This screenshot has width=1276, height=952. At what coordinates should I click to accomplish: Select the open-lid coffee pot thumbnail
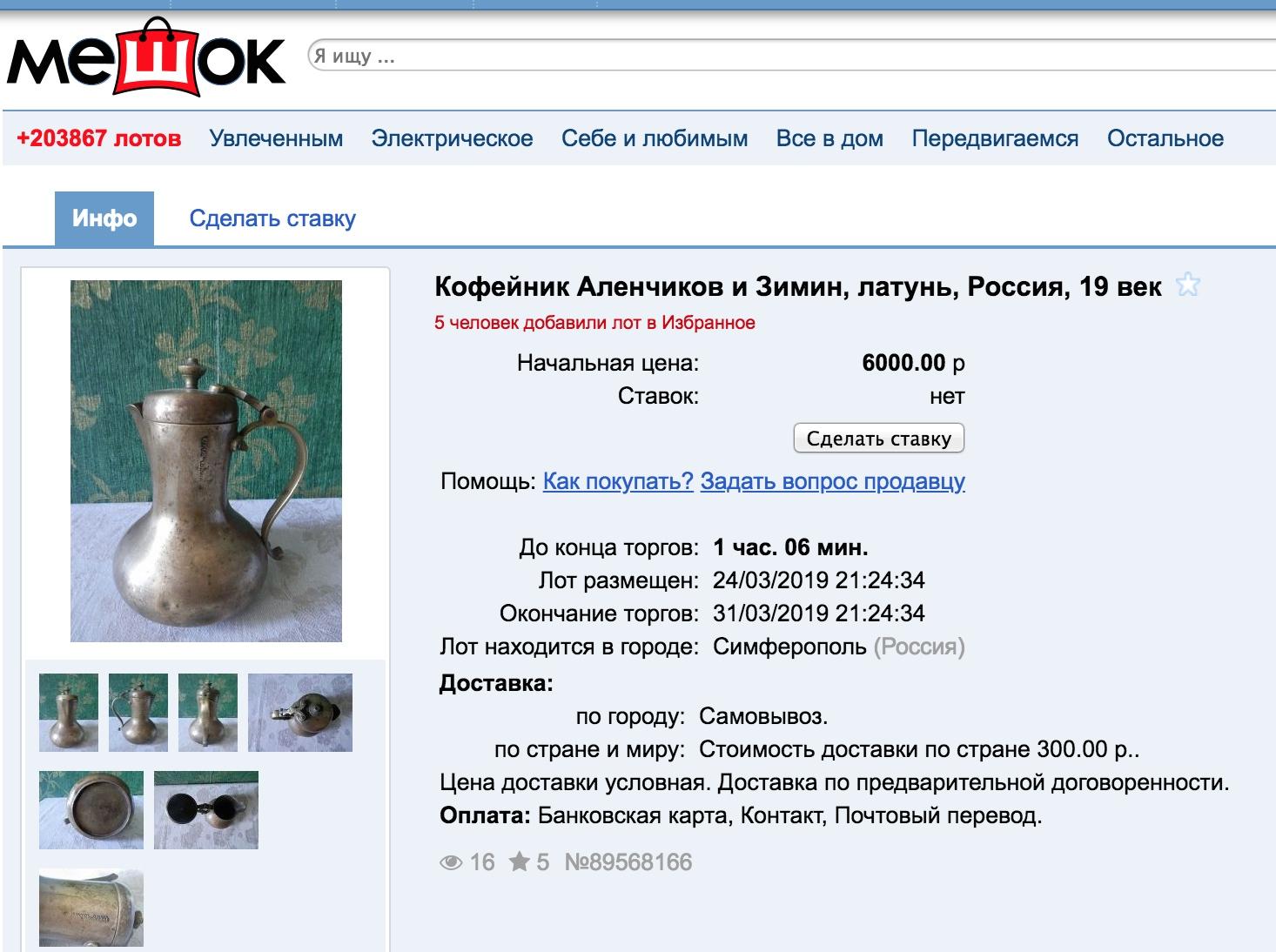click(206, 810)
